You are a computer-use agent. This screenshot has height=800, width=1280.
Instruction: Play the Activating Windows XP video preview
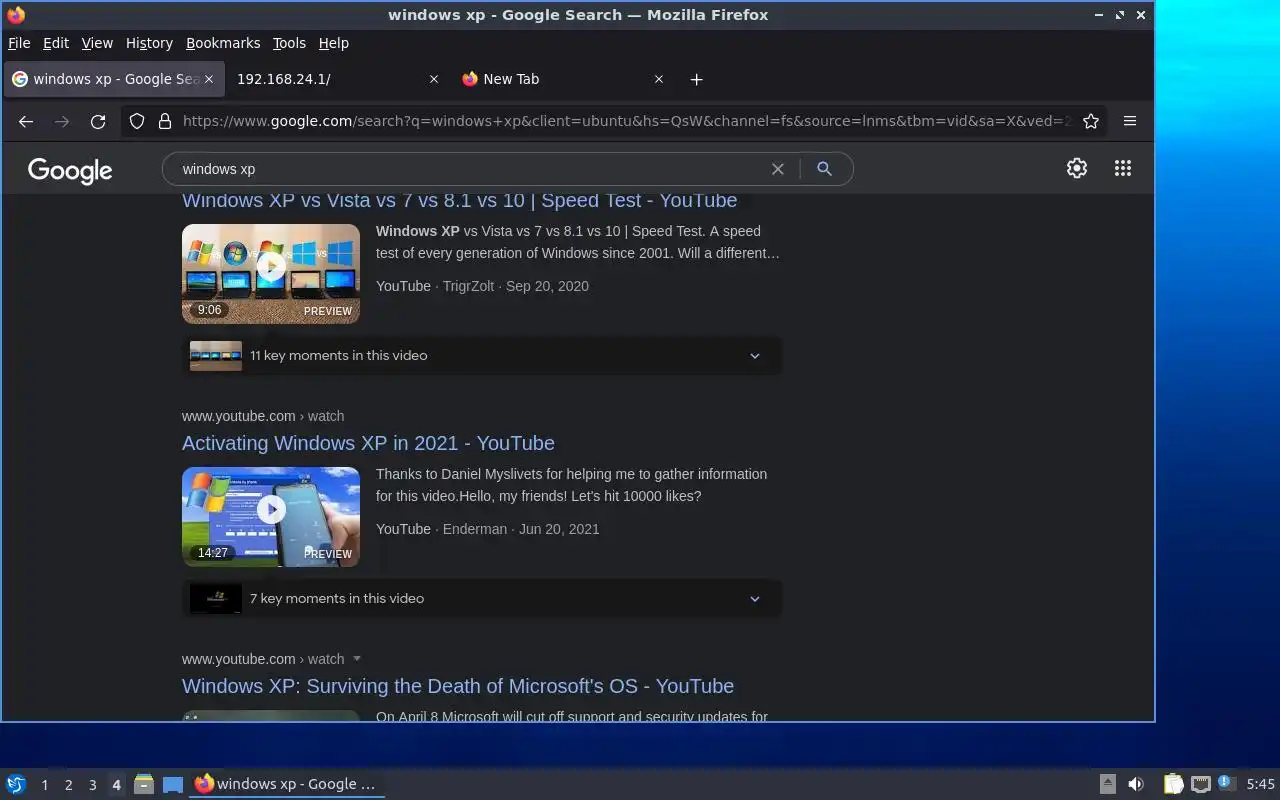[271, 509]
